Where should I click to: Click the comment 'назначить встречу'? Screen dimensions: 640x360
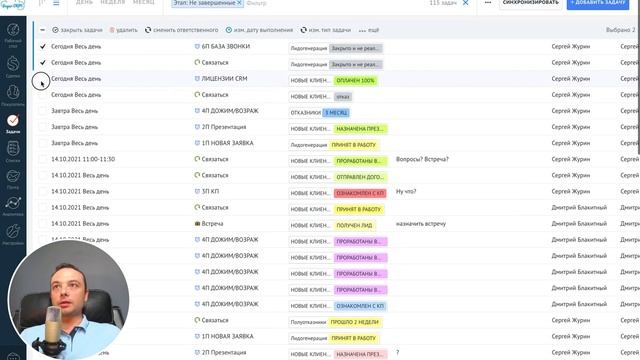[x=421, y=224]
